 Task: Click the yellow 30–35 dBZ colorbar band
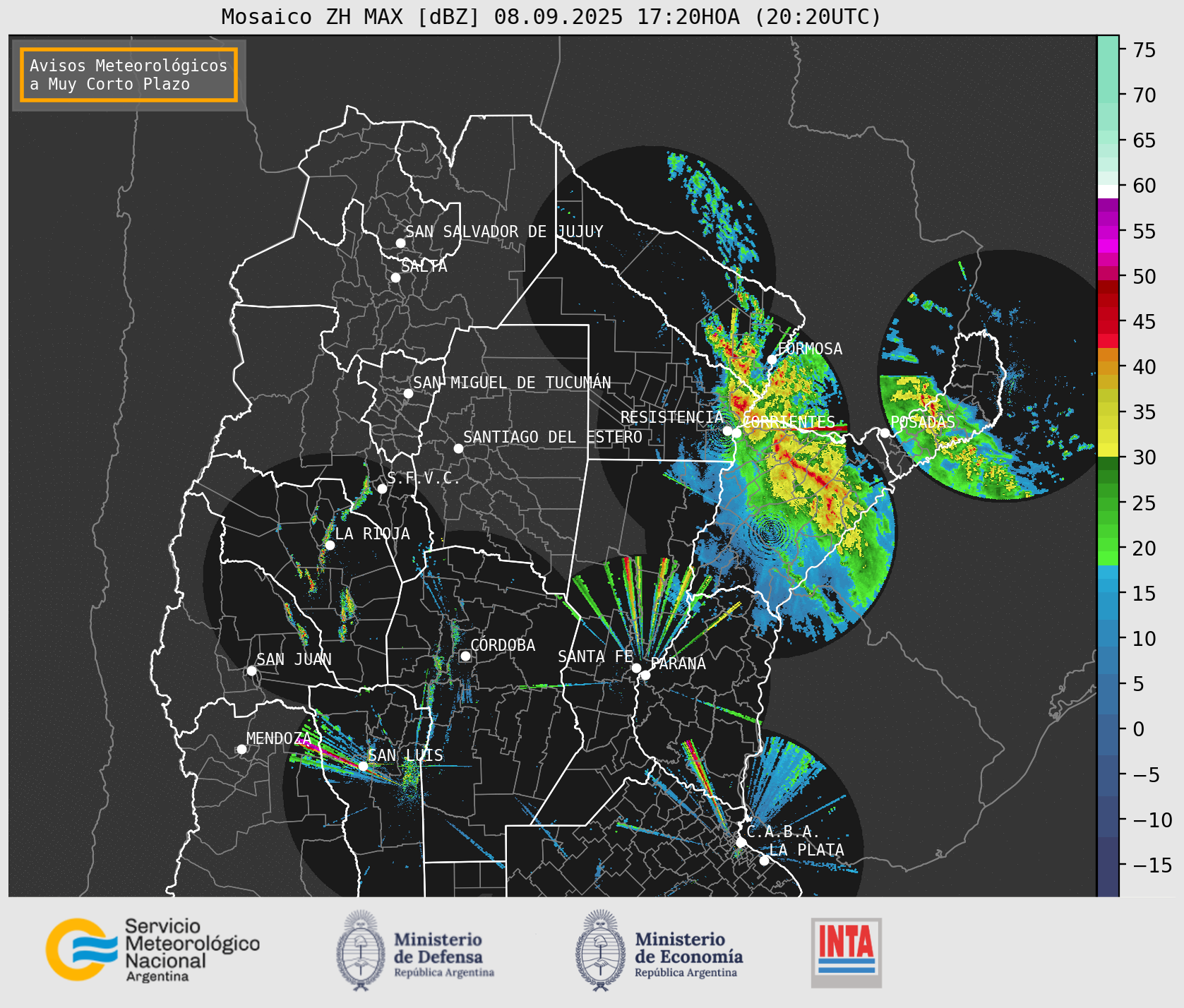(x=1108, y=434)
